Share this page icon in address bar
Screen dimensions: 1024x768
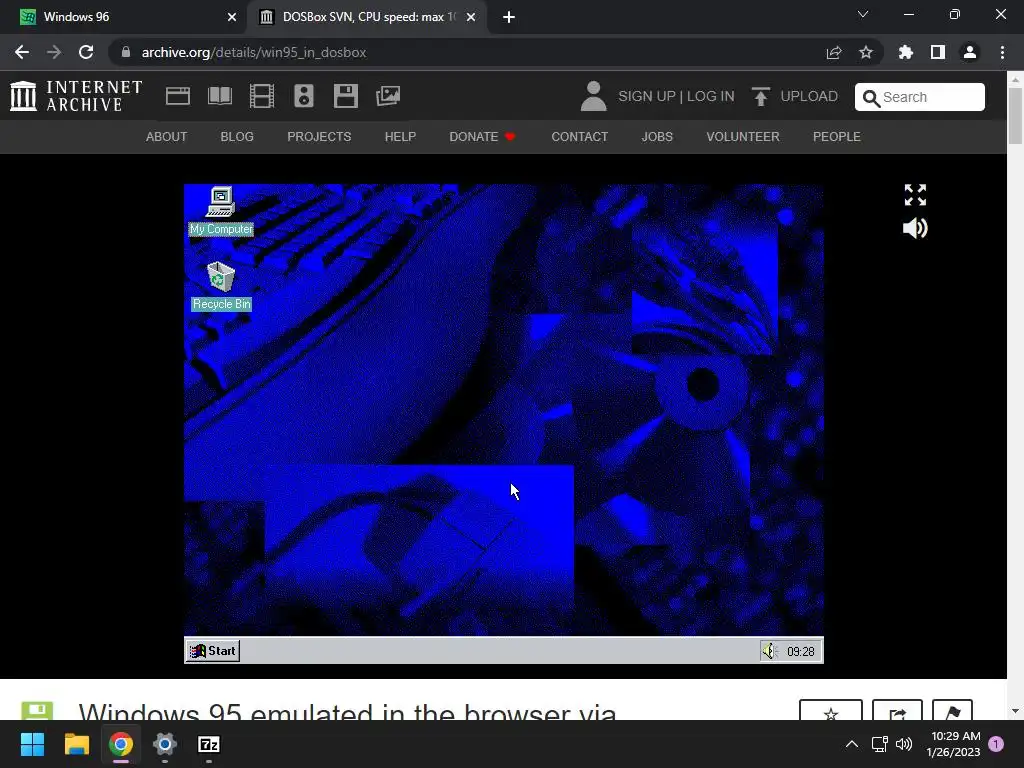pos(834,52)
